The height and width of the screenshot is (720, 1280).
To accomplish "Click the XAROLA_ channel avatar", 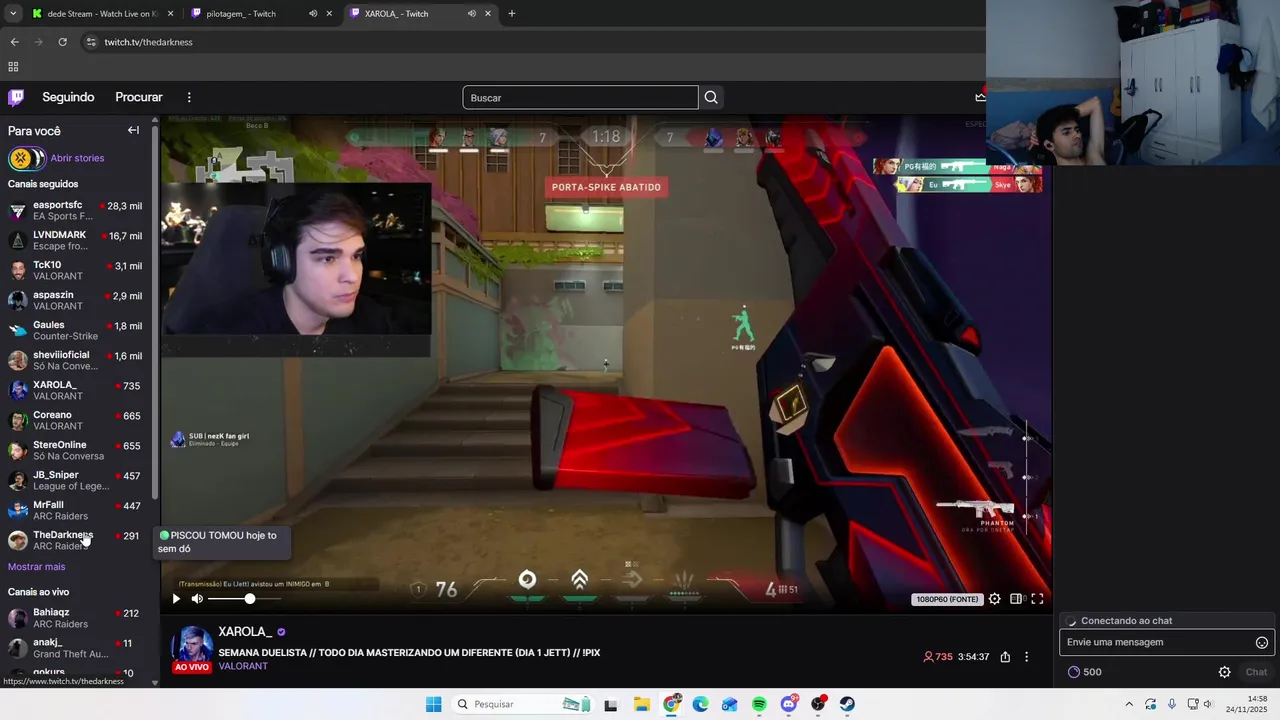I will pos(192,648).
